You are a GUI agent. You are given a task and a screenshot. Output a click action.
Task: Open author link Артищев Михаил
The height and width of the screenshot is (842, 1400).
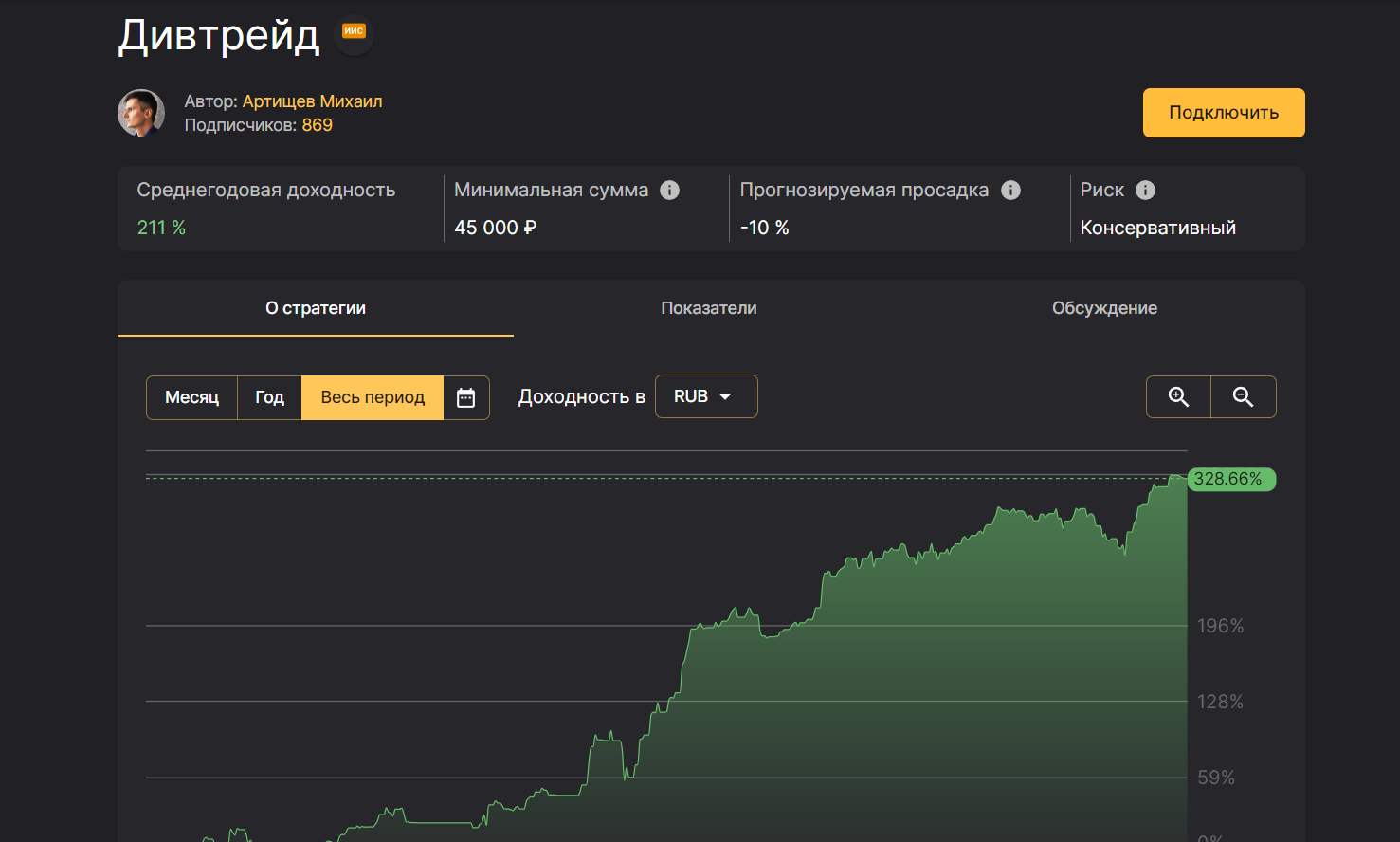(312, 101)
